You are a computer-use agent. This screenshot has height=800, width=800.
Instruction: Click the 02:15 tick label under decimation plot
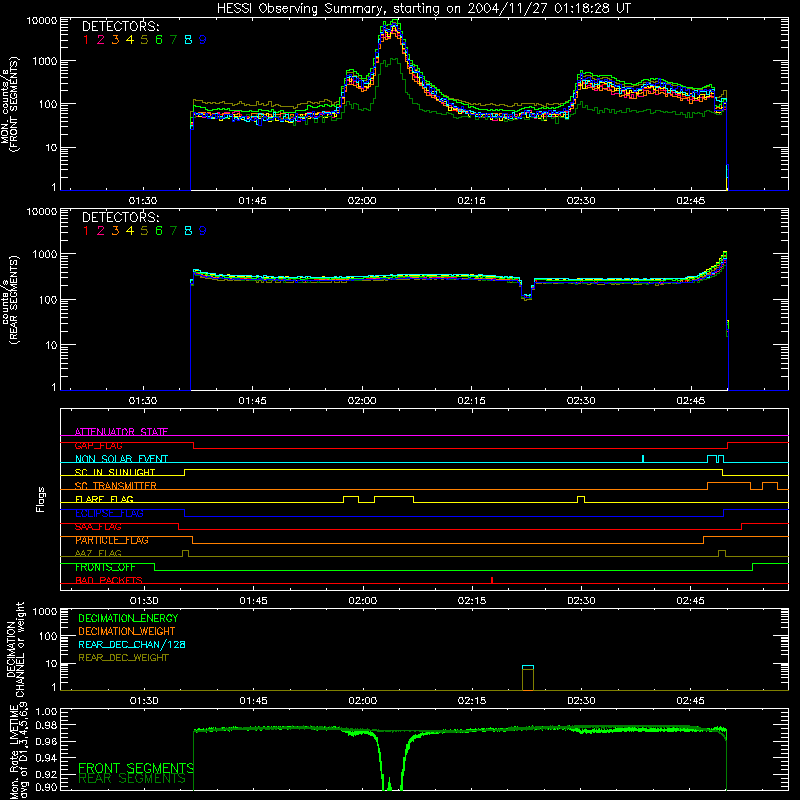(x=472, y=701)
